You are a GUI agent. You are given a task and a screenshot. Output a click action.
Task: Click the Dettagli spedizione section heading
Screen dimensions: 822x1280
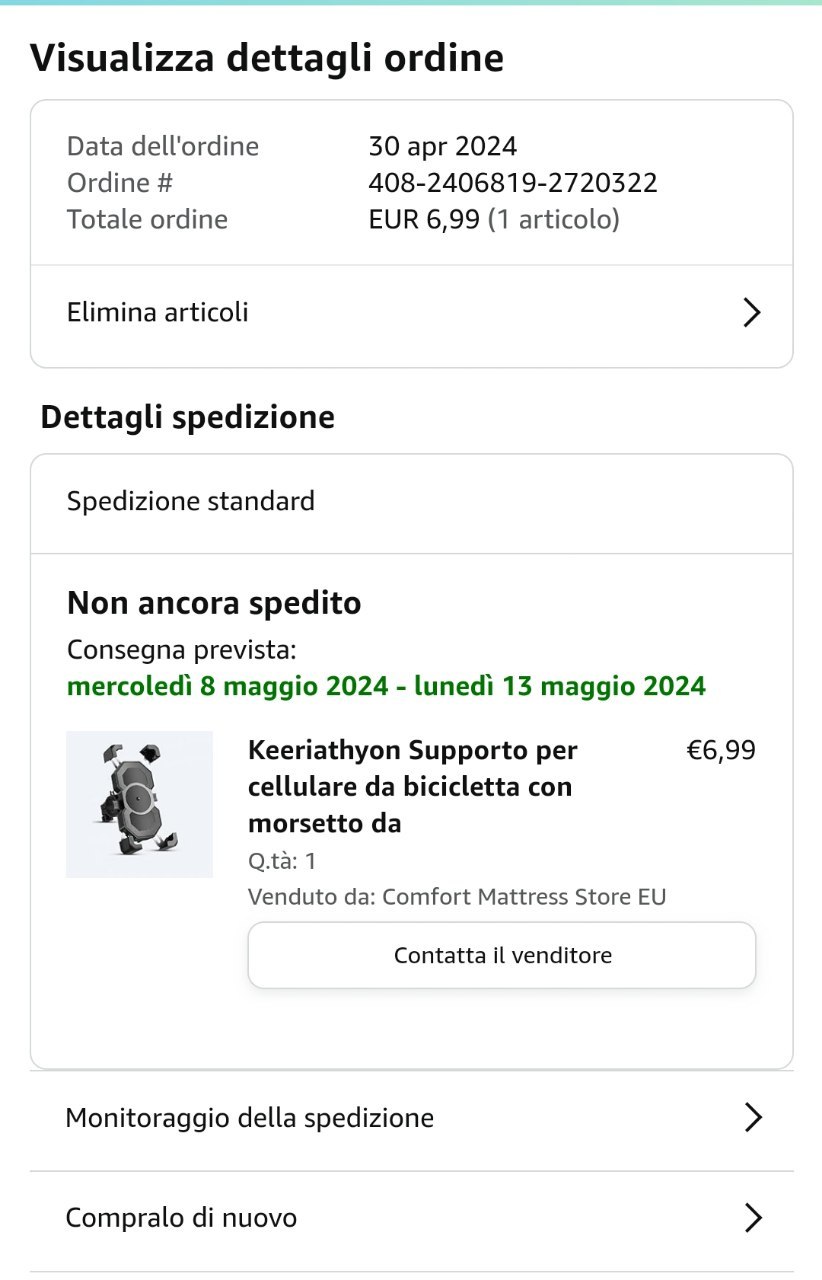pos(187,417)
